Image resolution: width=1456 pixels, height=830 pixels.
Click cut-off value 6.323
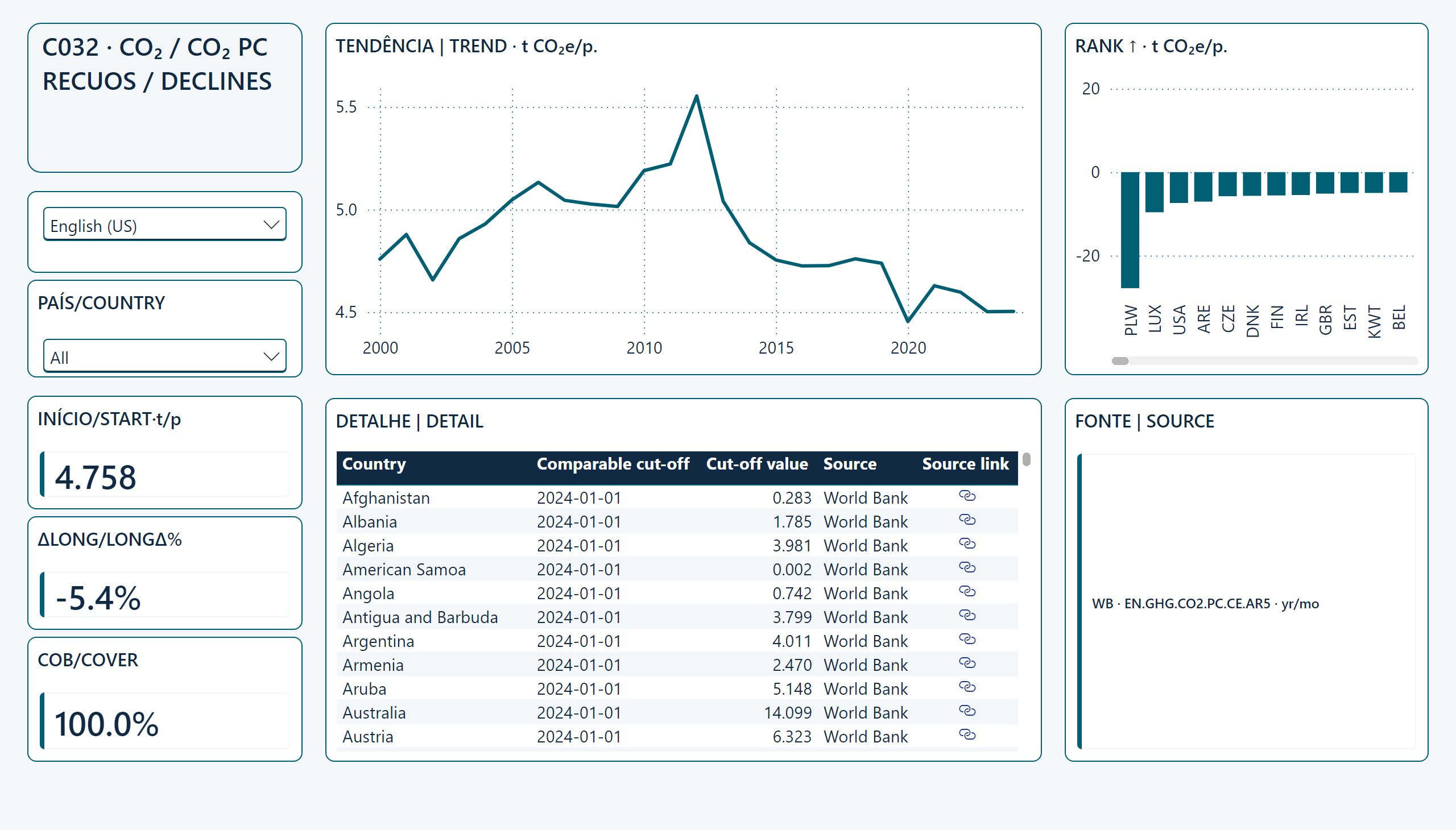click(x=792, y=737)
